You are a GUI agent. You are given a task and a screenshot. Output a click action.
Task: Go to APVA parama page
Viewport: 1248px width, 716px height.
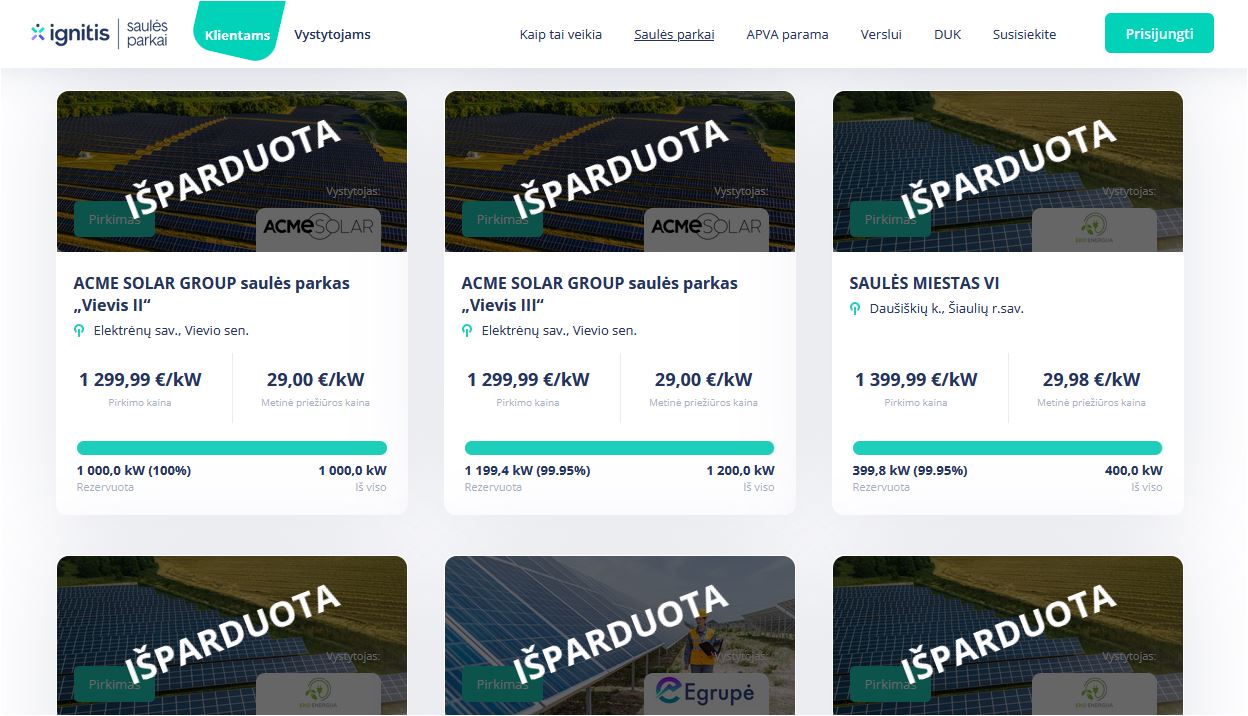(x=787, y=35)
